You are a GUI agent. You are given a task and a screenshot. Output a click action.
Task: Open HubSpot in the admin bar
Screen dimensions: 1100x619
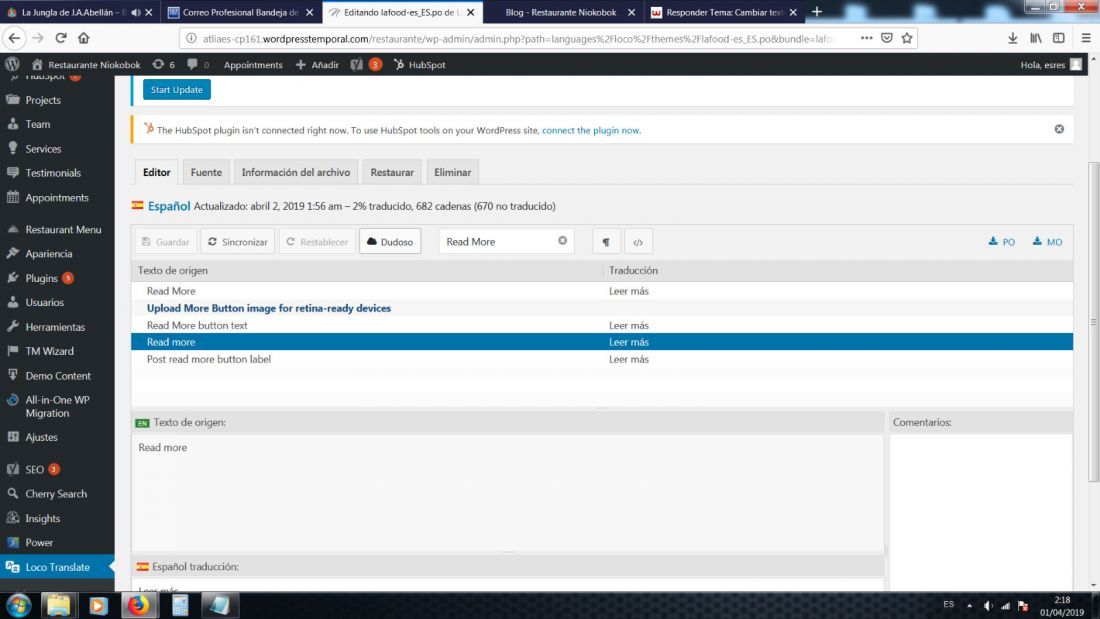coord(420,65)
